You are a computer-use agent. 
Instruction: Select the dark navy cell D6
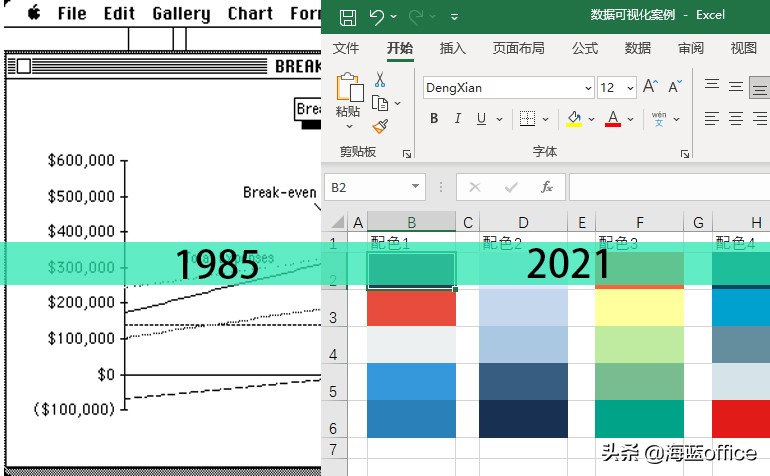pyautogui.click(x=523, y=419)
